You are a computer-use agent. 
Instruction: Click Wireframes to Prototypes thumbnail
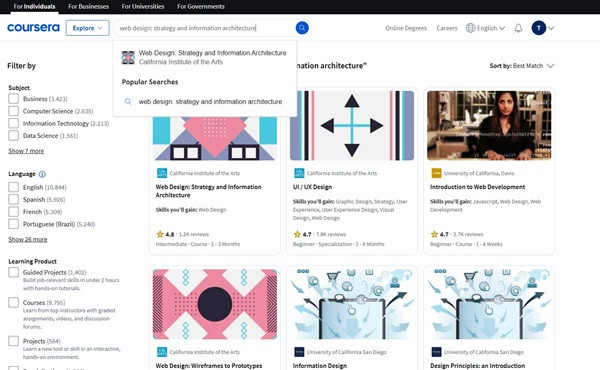[x=215, y=304]
